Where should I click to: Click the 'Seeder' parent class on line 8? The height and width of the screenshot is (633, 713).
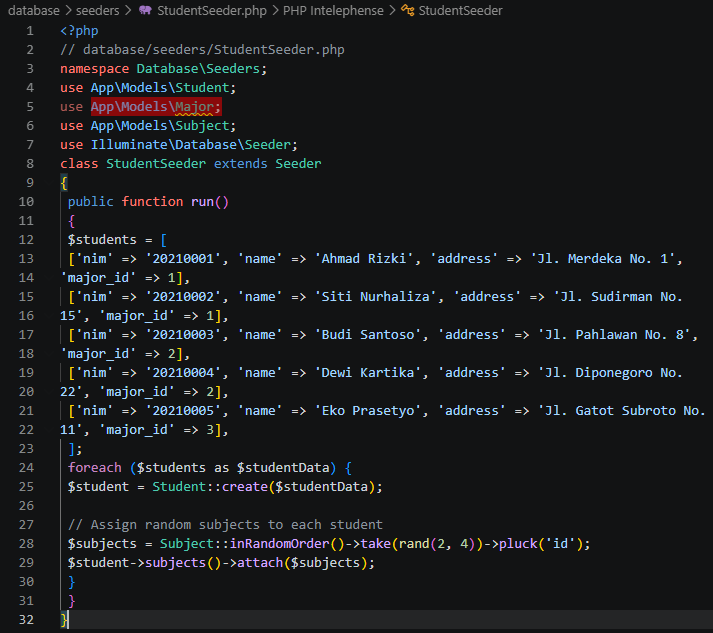298,164
